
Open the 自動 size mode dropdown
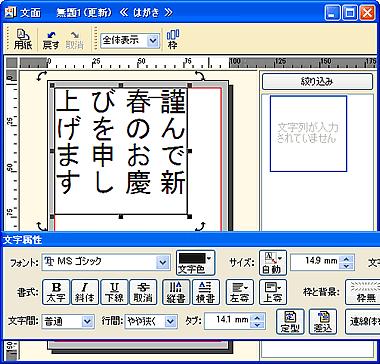[x=273, y=263]
